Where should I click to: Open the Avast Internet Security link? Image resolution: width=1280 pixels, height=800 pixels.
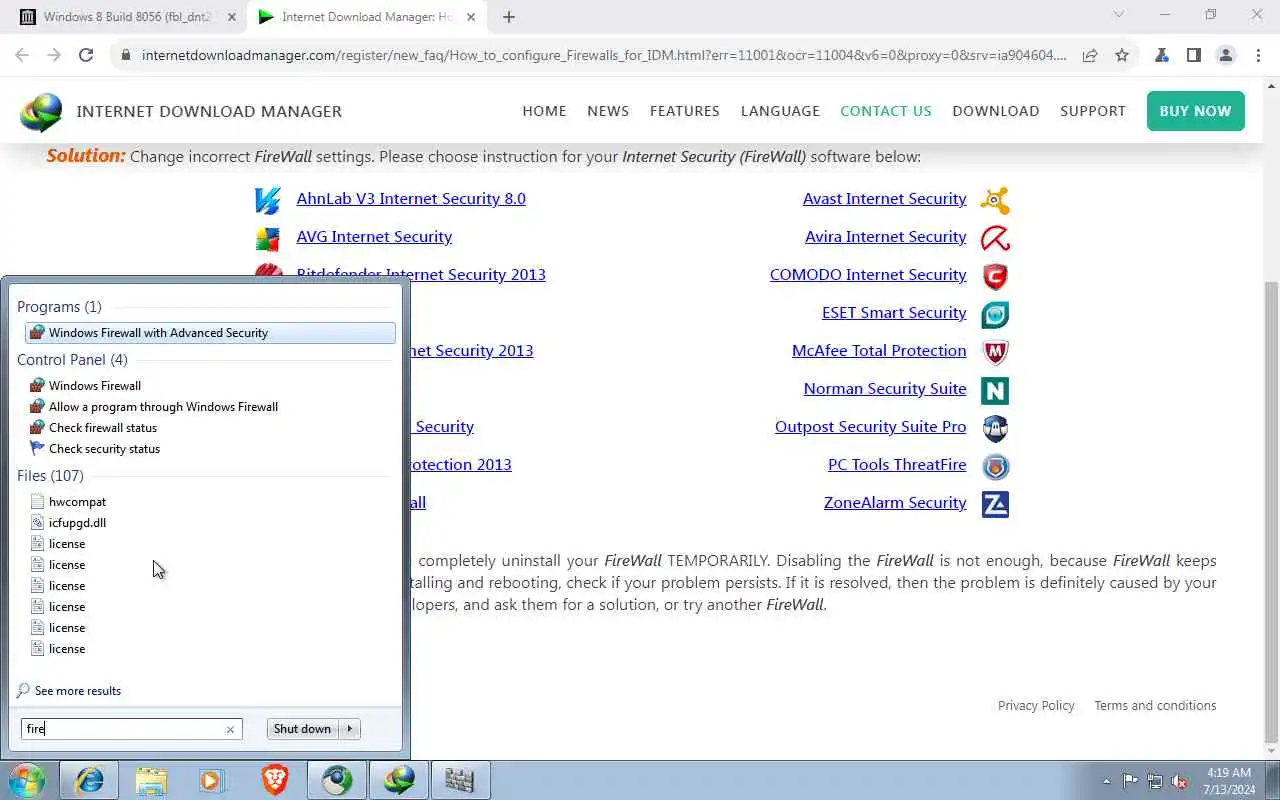coord(885,199)
